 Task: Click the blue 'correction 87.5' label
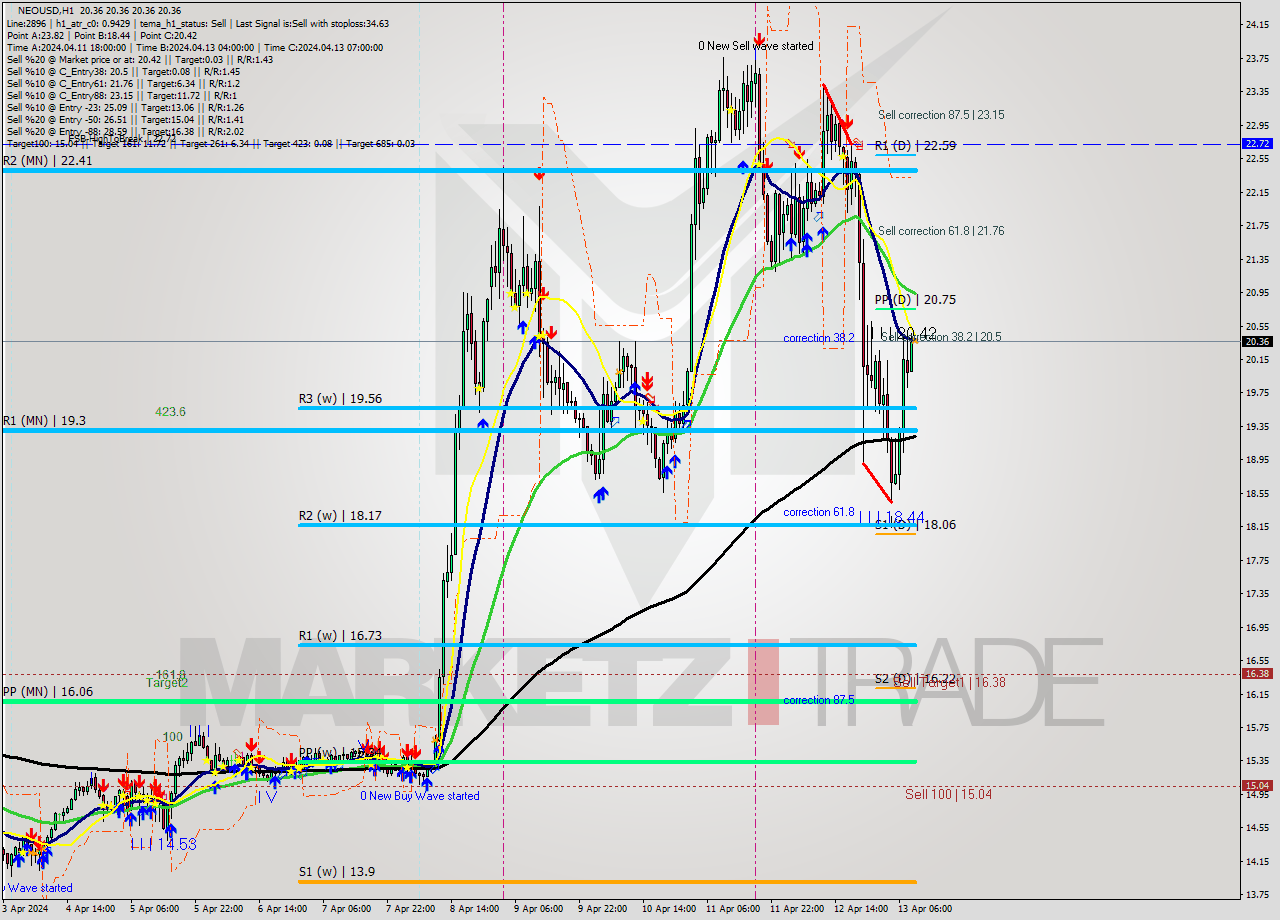(x=819, y=700)
